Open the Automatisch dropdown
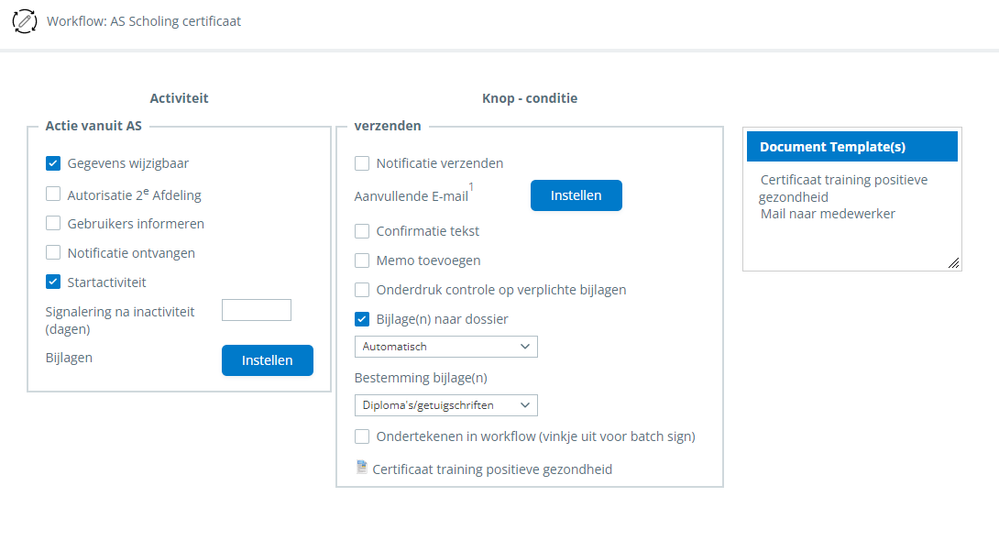 tap(446, 347)
